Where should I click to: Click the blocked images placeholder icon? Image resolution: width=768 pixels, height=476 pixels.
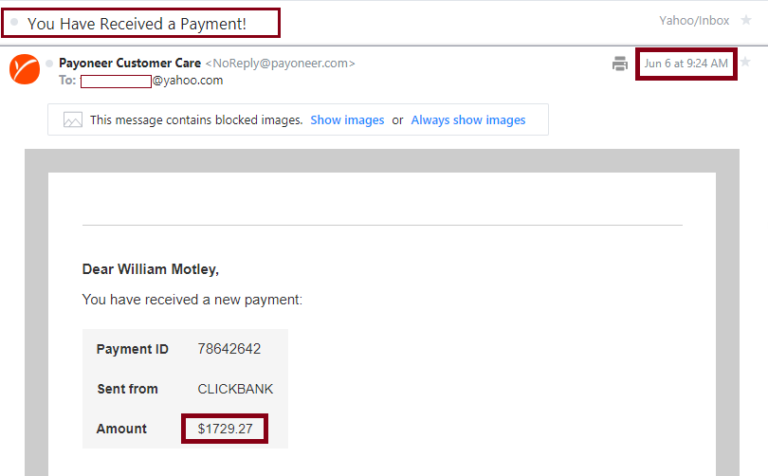click(x=72, y=119)
